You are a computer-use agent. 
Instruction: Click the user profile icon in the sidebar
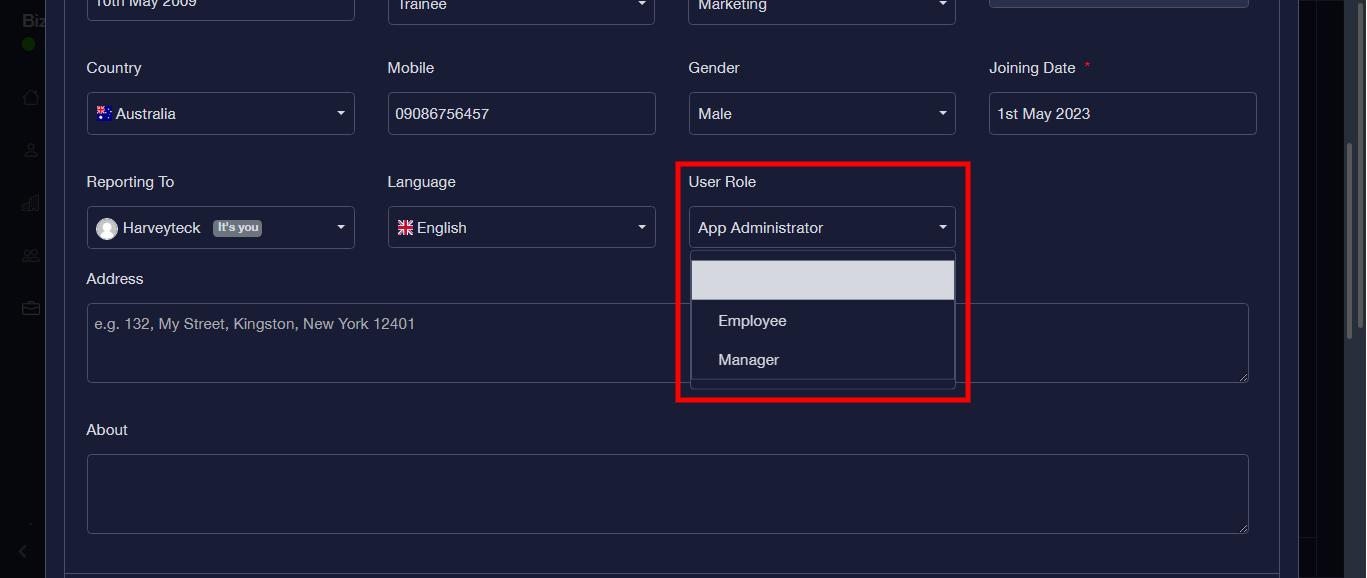tap(31, 150)
